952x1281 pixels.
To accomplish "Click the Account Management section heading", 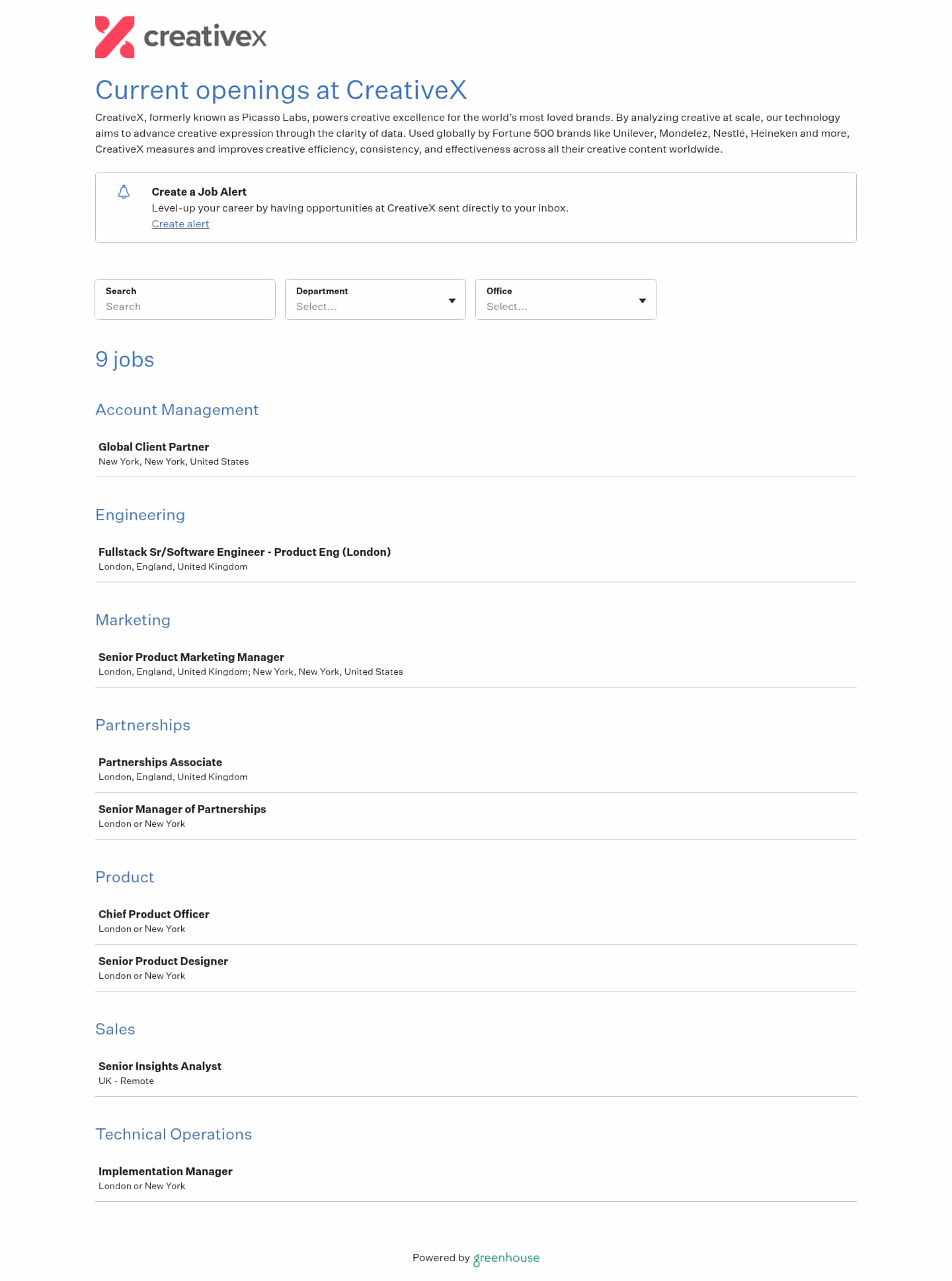I will [x=177, y=410].
